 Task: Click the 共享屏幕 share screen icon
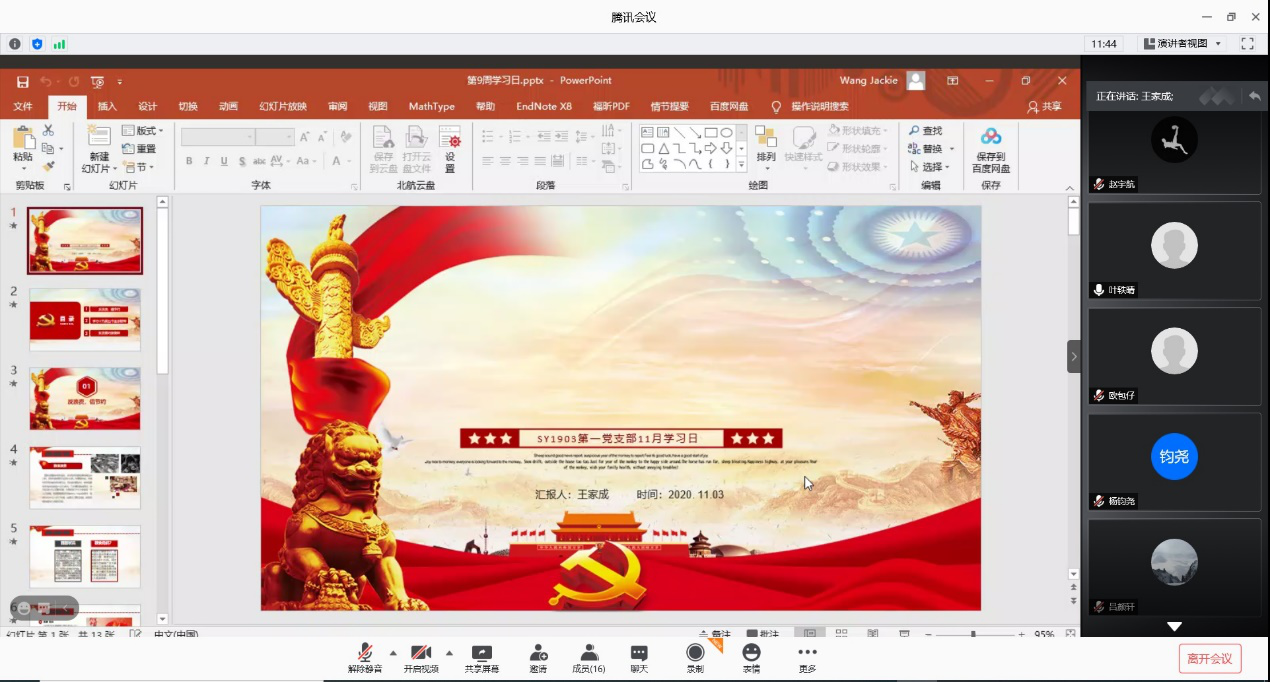(482, 653)
